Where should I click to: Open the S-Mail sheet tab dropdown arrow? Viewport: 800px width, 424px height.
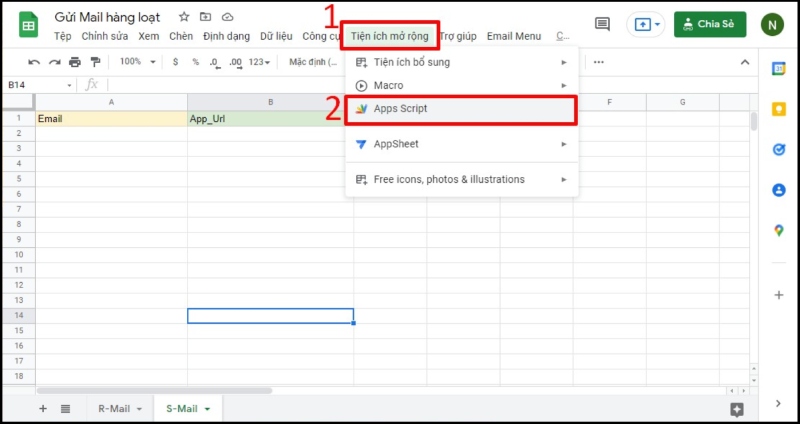[x=207, y=409]
